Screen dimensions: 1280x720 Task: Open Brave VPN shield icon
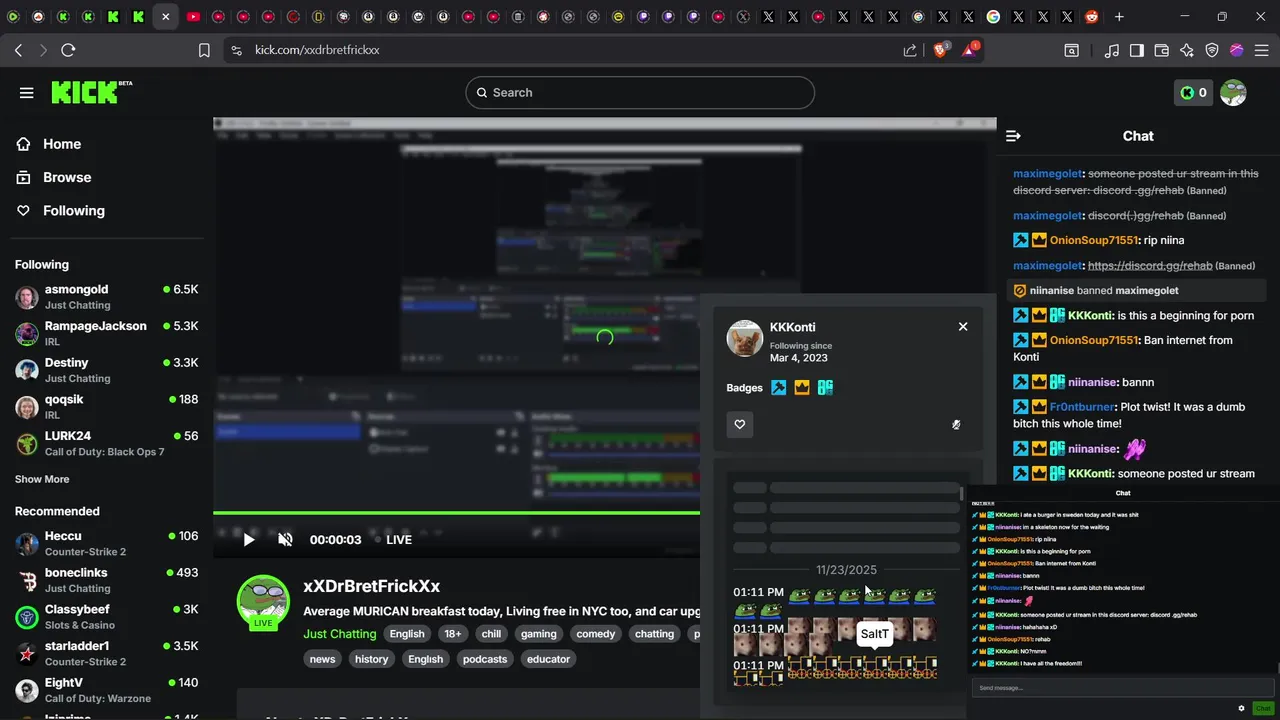coord(1212,50)
